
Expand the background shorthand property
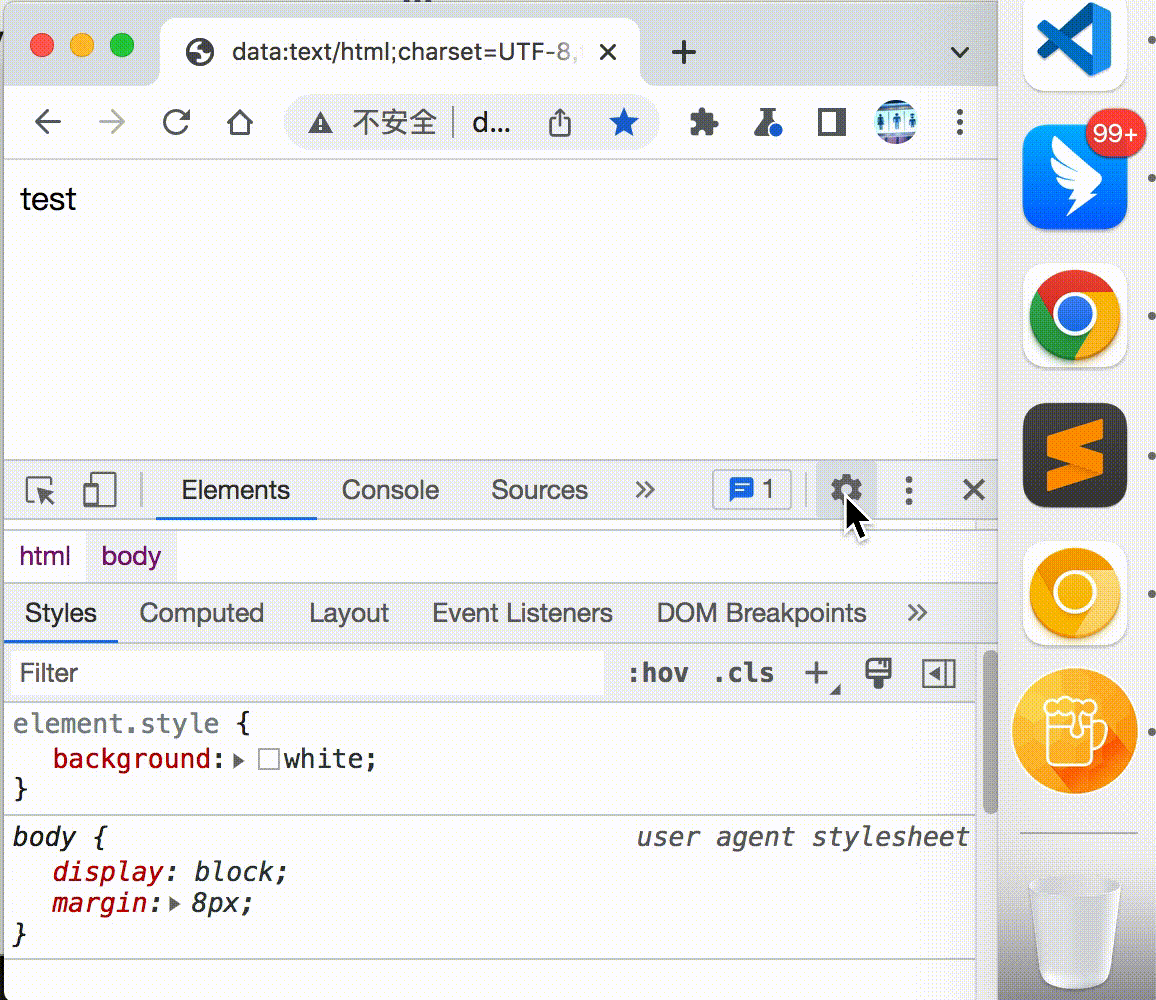tap(239, 760)
